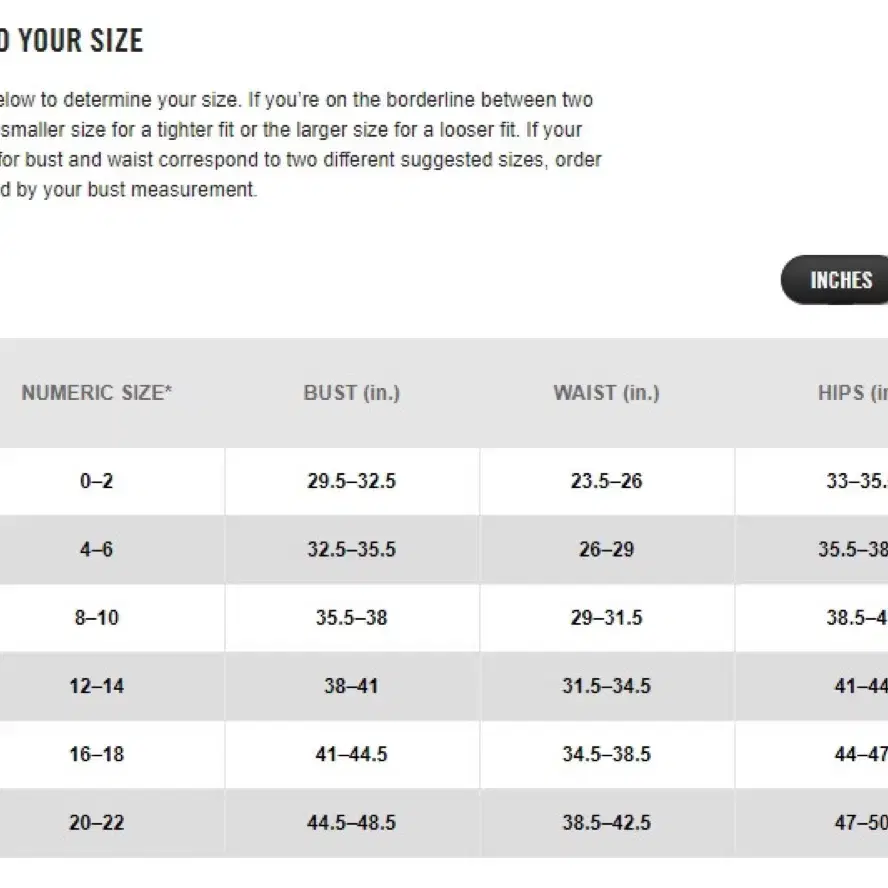Click bust value 44.5–48.5 cell

352,823
